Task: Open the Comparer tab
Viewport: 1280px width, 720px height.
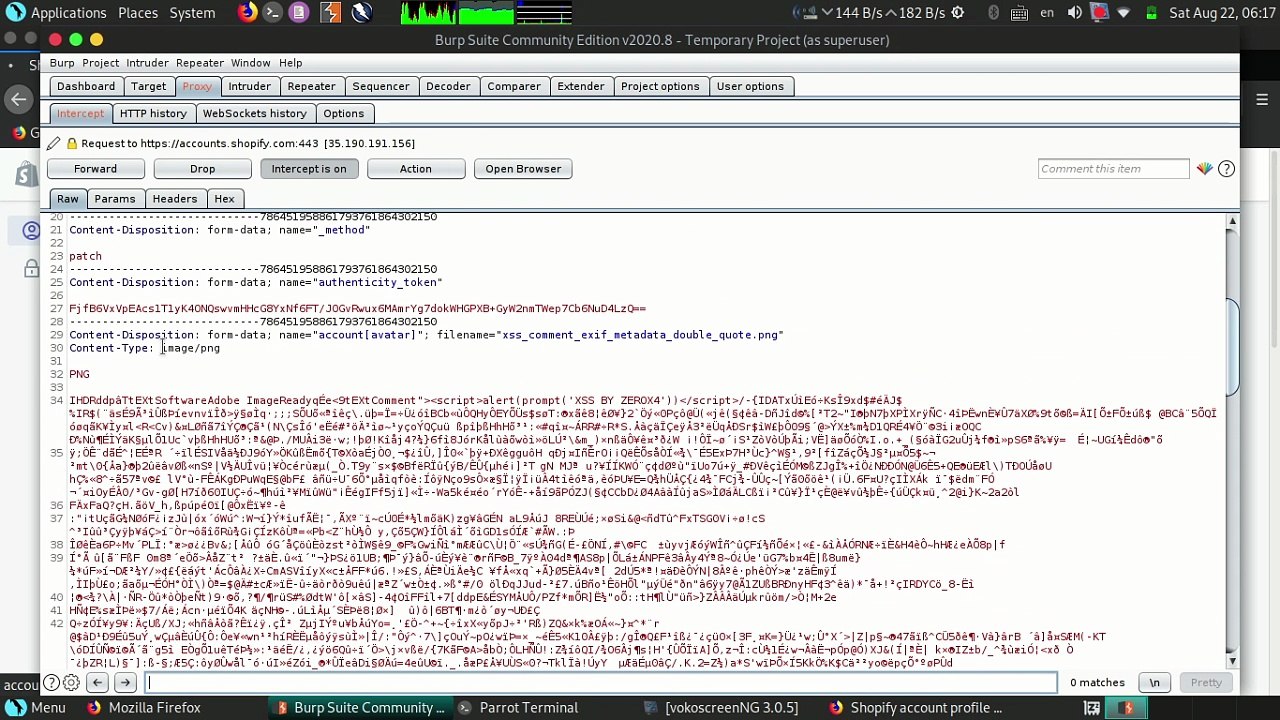Action: pyautogui.click(x=514, y=86)
